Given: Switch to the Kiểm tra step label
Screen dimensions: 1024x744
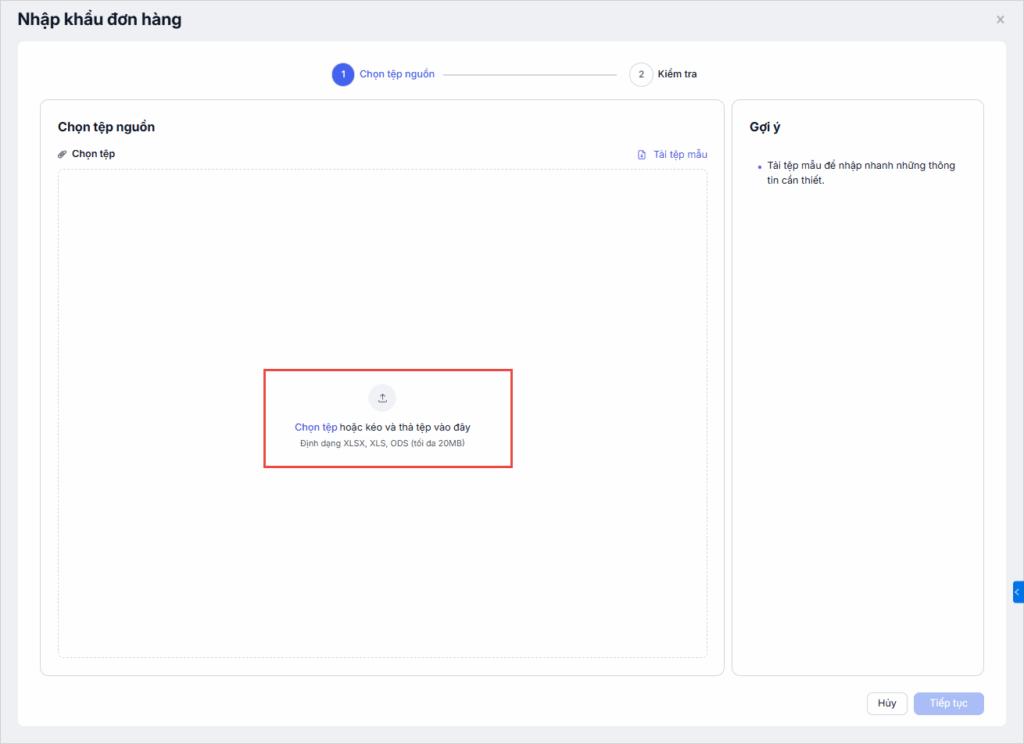Looking at the screenshot, I should (x=677, y=75).
